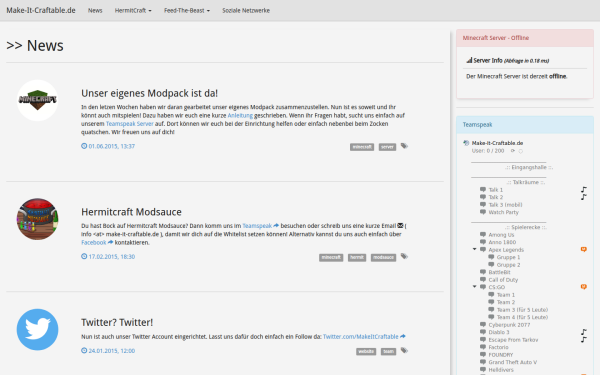Click the connect arrow icon beside User count

pyautogui.click(x=513, y=151)
